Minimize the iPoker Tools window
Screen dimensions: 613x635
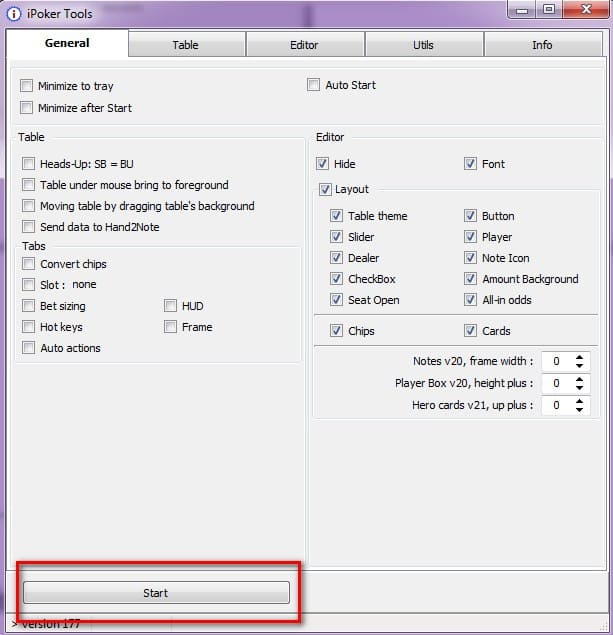pyautogui.click(x=522, y=10)
